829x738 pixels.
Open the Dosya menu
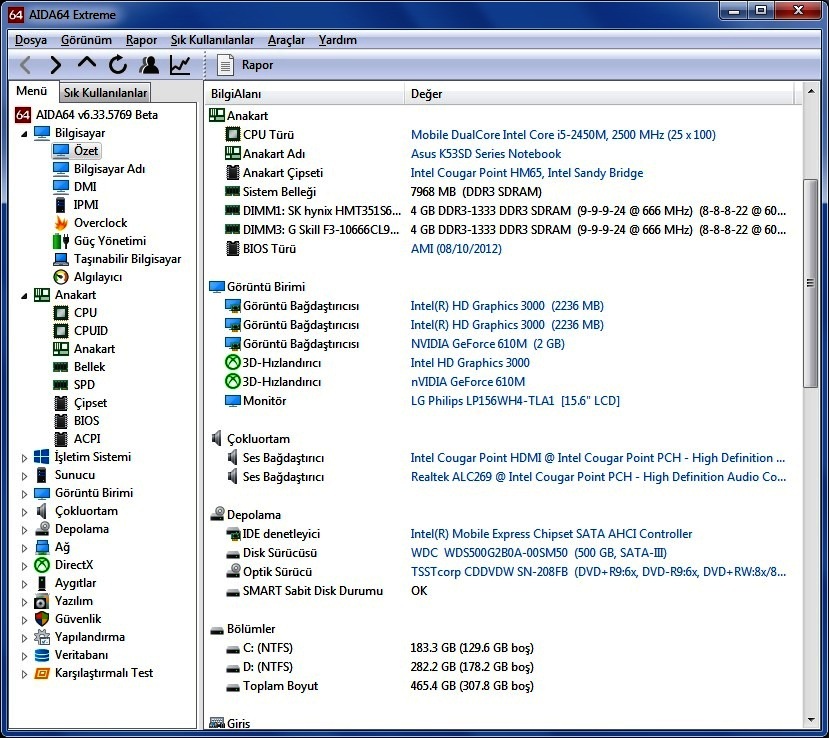[x=31, y=40]
